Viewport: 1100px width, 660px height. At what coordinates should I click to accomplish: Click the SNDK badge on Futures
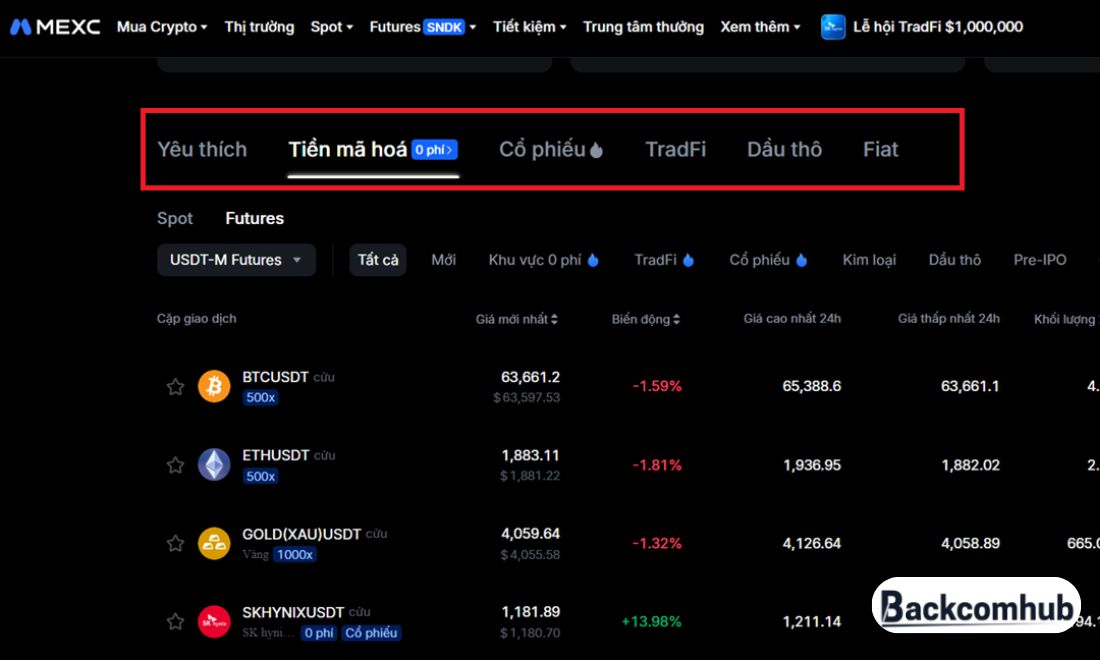tap(444, 27)
